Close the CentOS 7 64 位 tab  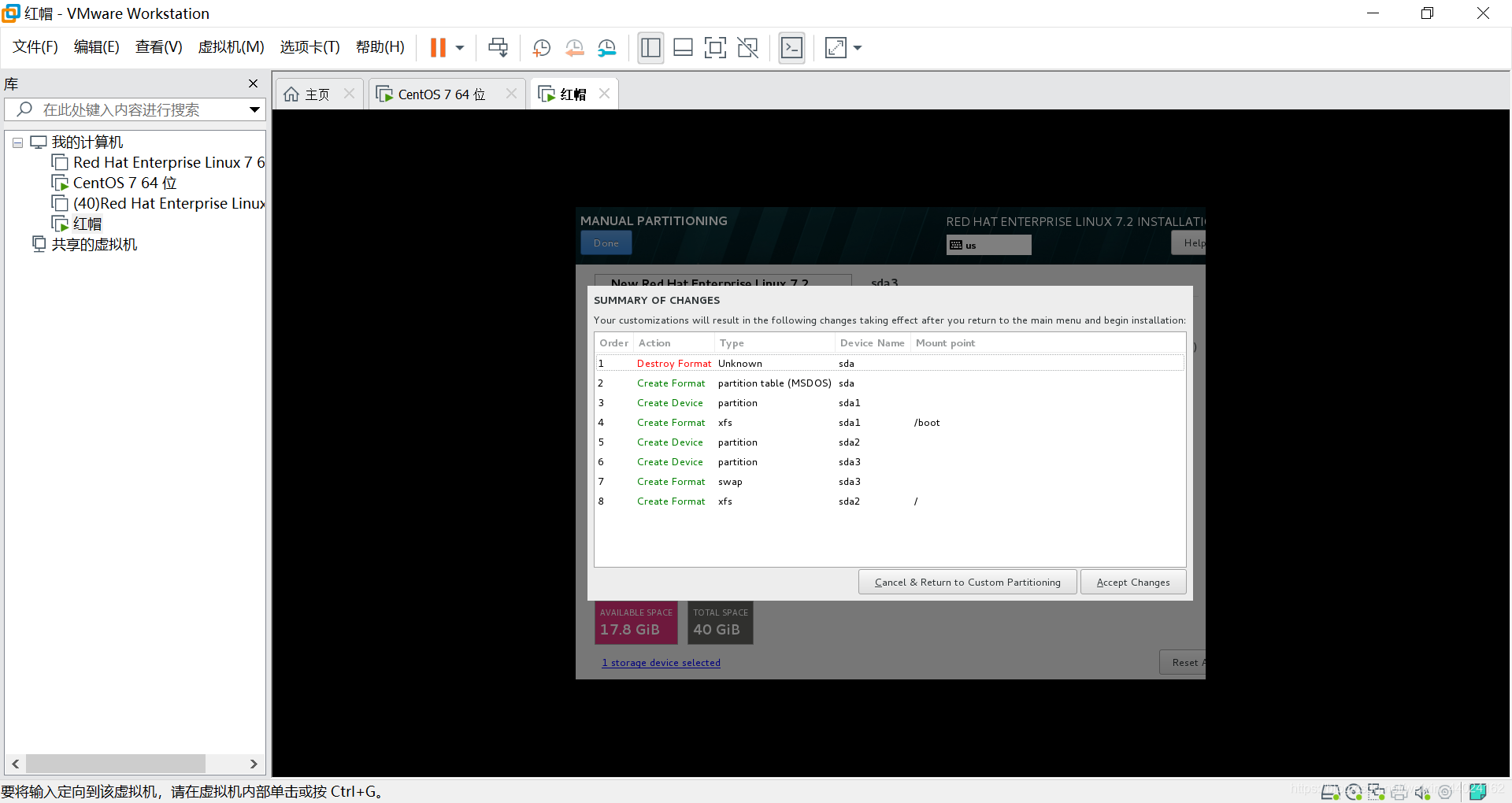pyautogui.click(x=511, y=94)
